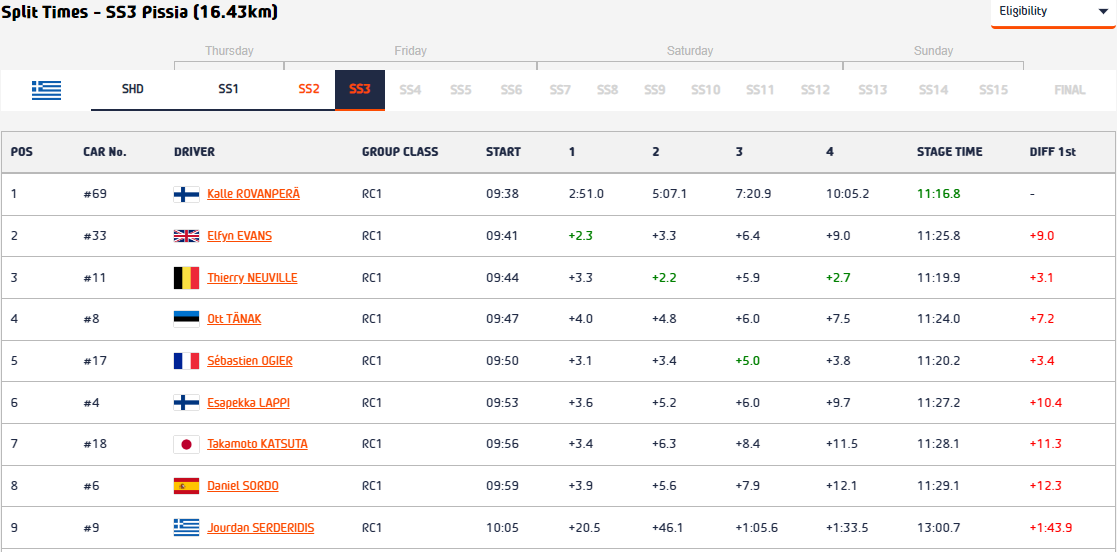The height and width of the screenshot is (552, 1117).
Task: Open Takamoto KATSUTA driver link
Action: 257,444
